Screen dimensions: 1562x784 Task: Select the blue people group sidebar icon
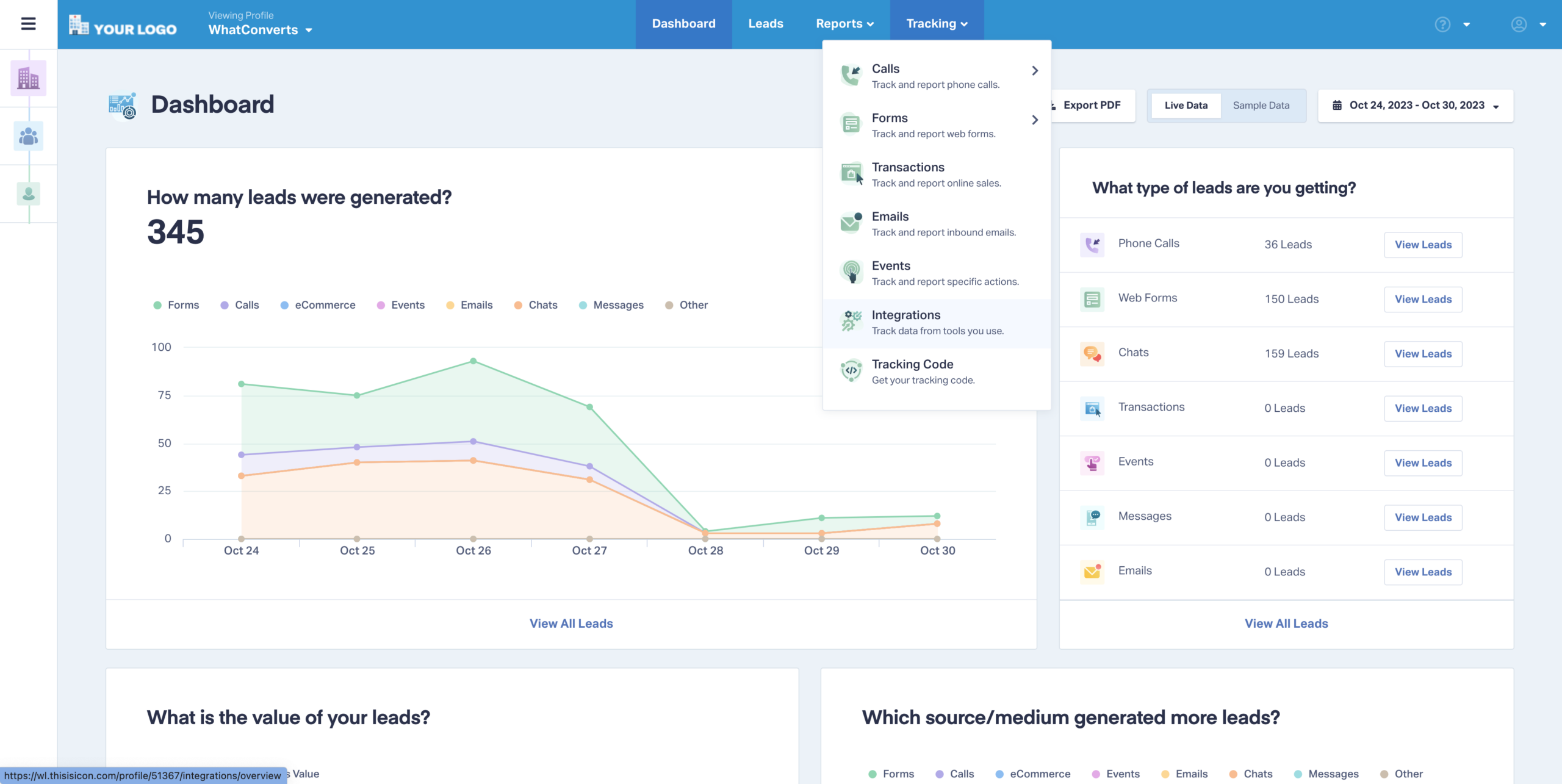tap(28, 135)
